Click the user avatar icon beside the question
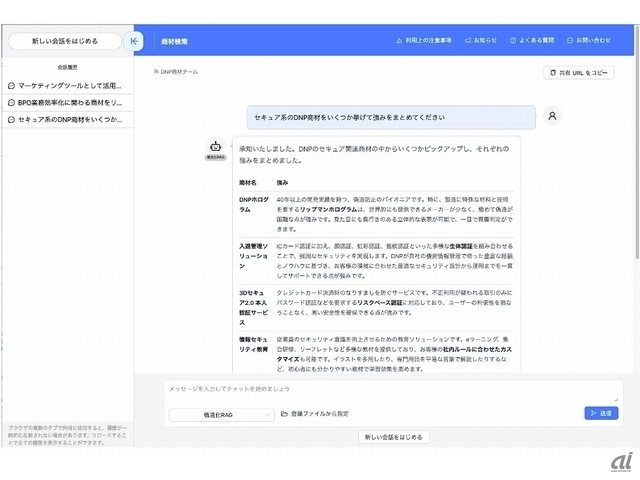 pyautogui.click(x=552, y=116)
